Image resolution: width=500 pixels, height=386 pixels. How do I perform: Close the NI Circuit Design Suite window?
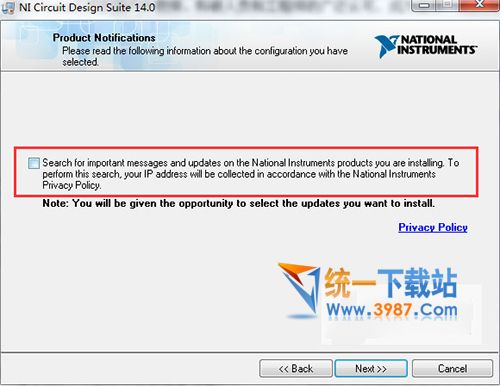tap(480, 5)
